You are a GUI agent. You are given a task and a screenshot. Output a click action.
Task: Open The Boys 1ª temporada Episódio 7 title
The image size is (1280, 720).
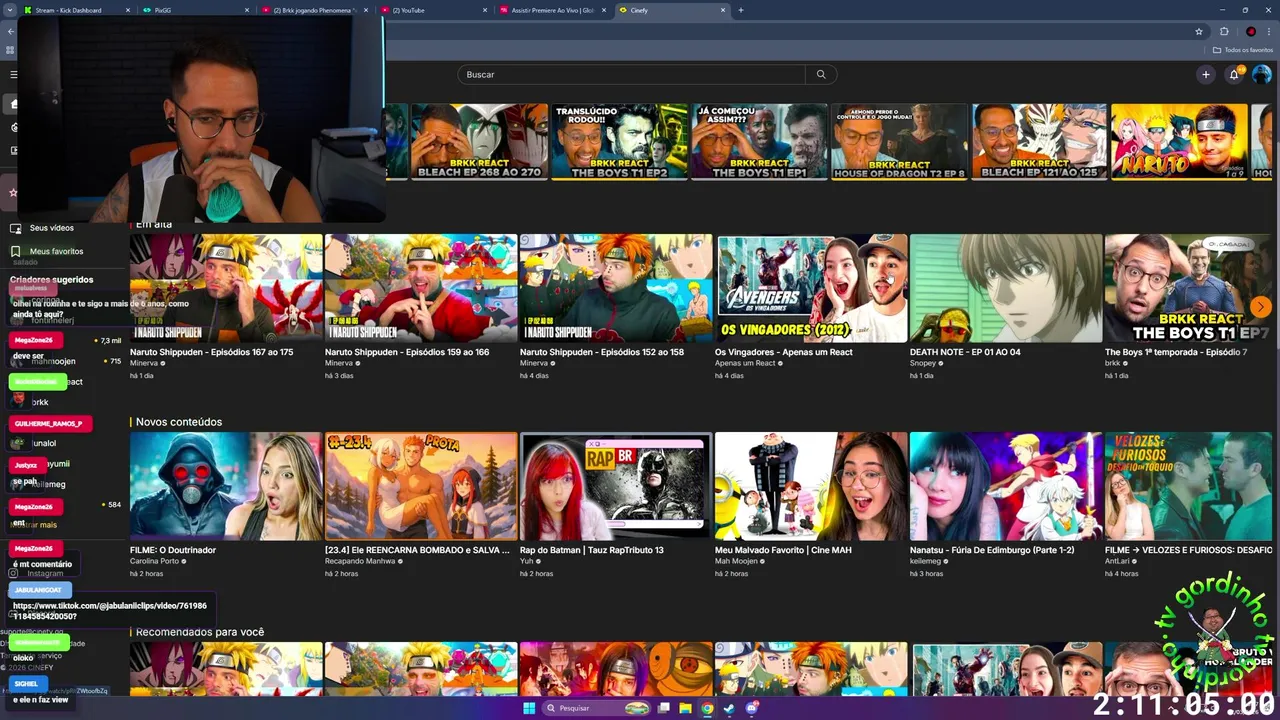click(1176, 352)
